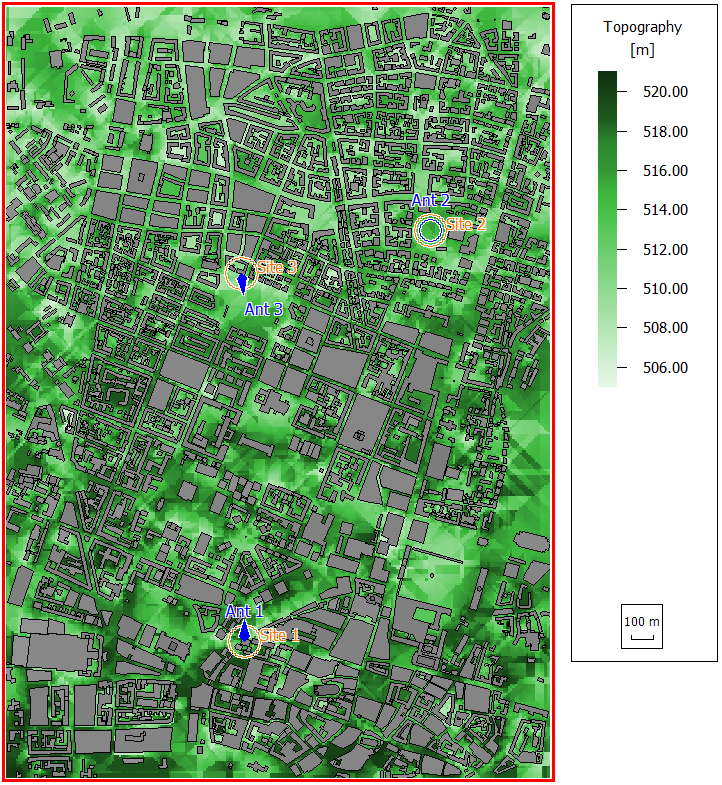Click the Topography legend title

click(x=642, y=27)
